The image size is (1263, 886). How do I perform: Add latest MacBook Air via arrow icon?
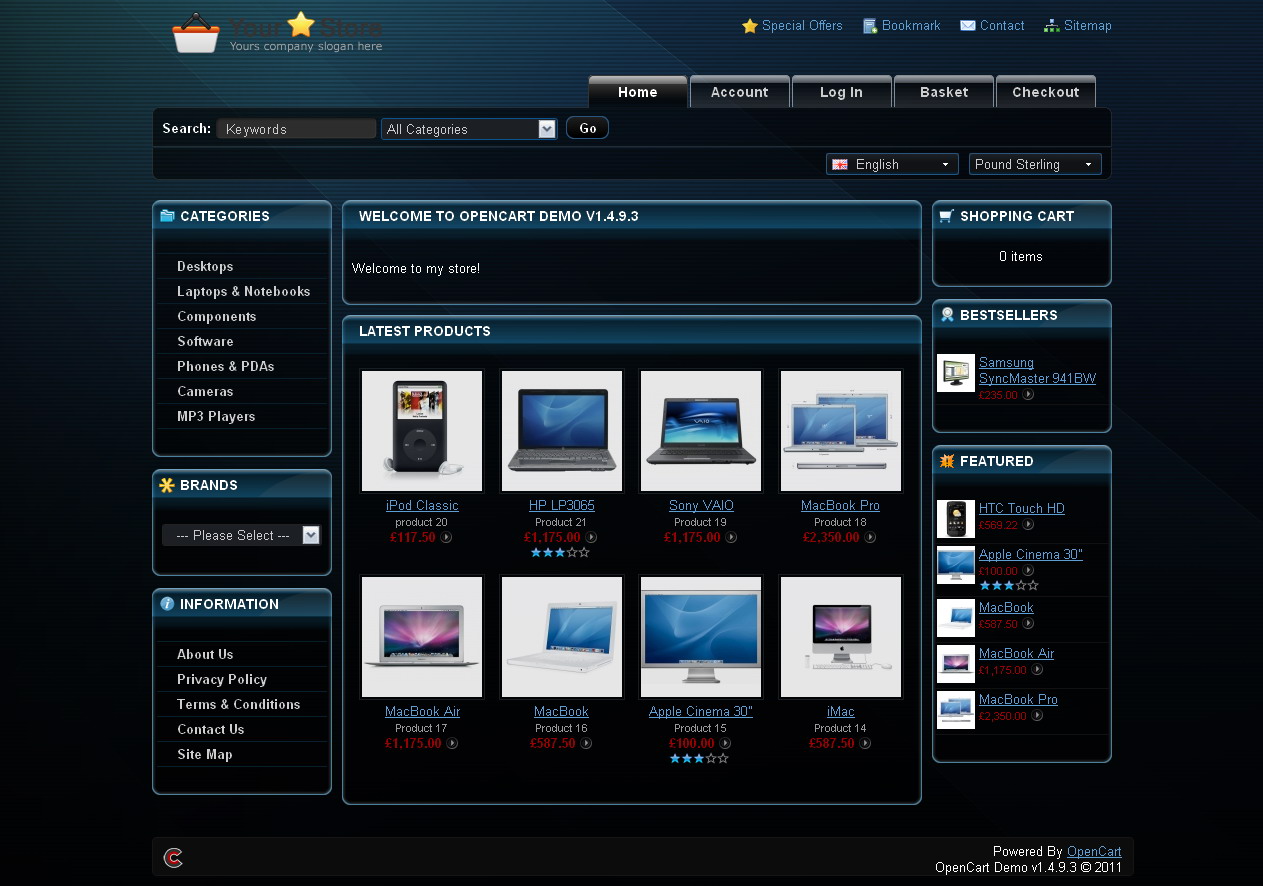pos(452,744)
